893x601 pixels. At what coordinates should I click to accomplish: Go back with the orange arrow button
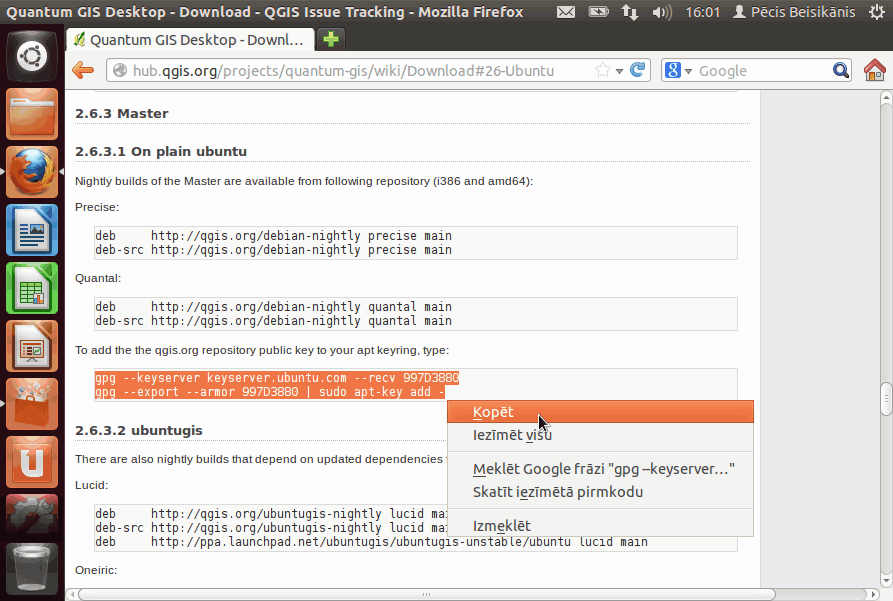pyautogui.click(x=83, y=71)
